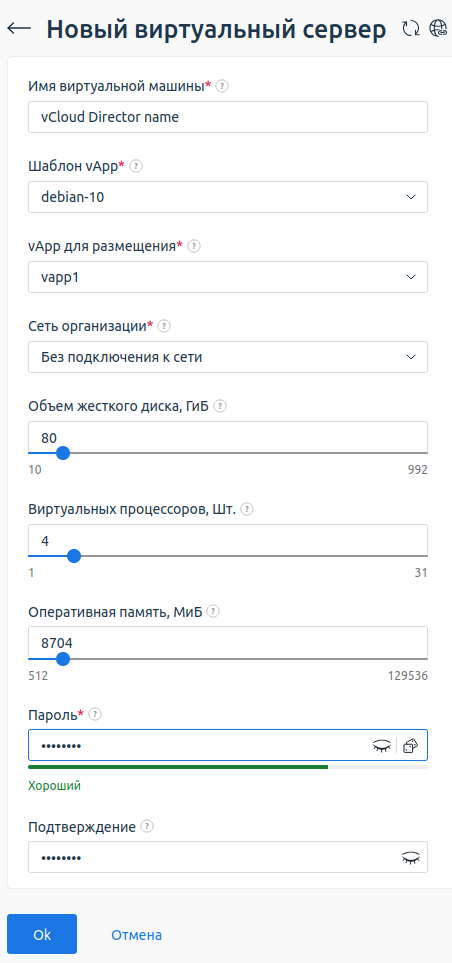Open help hint for Оперативная память

213,612
